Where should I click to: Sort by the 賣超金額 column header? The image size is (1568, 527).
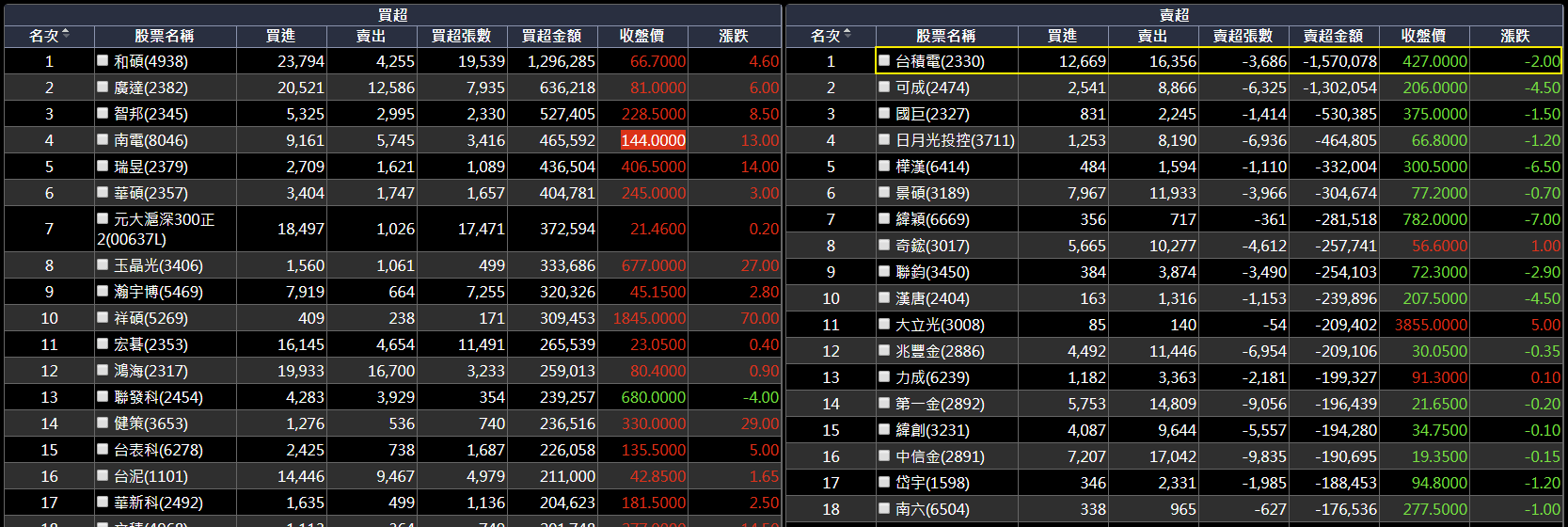1333,36
